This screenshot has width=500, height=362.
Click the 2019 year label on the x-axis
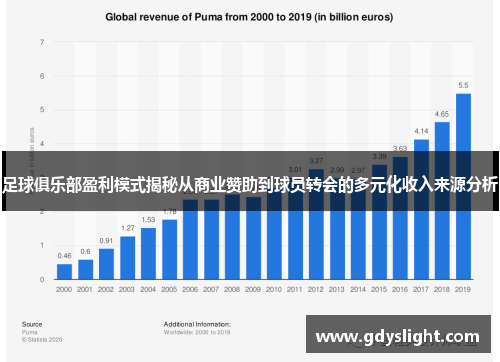click(x=463, y=289)
